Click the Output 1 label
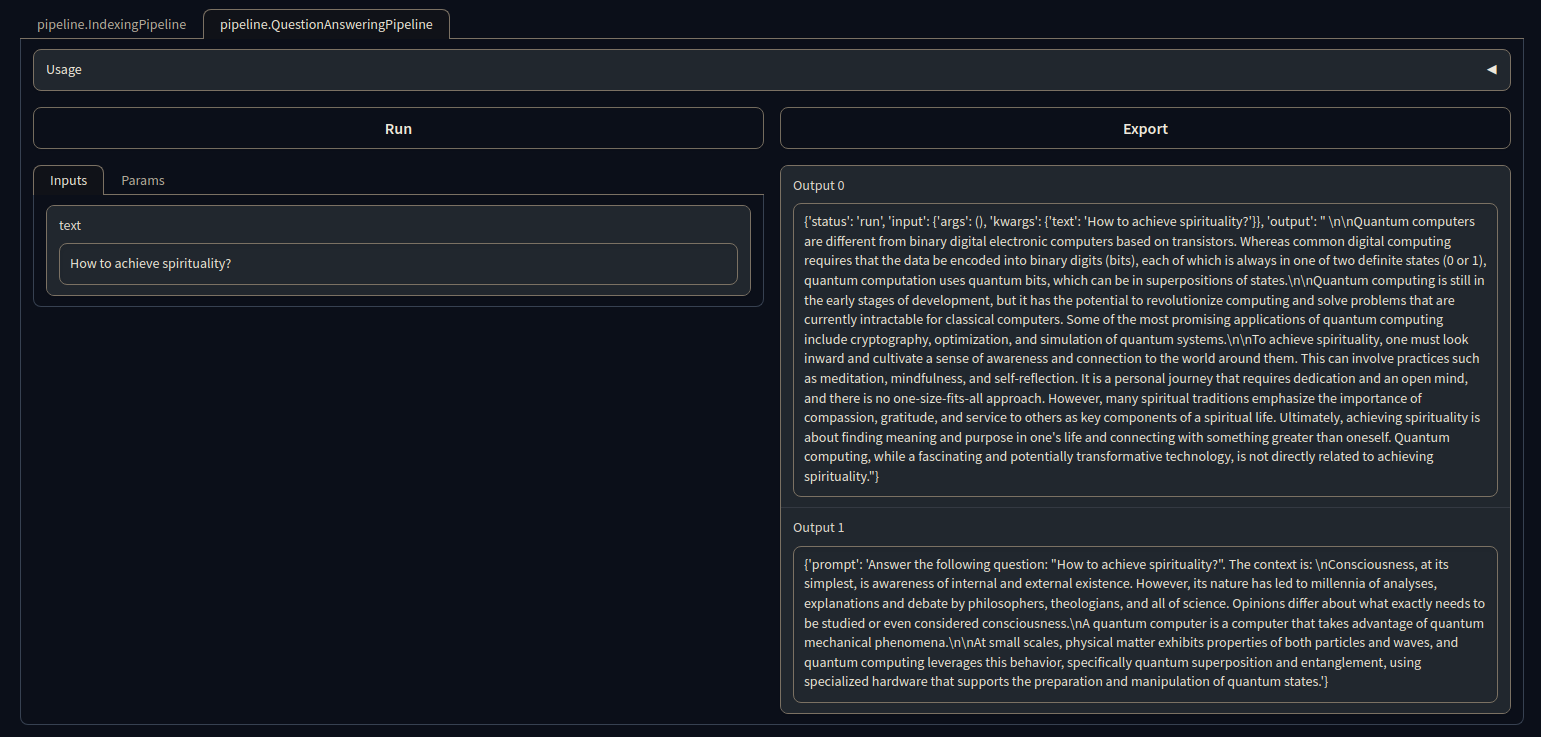The image size is (1541, 737). pos(818,527)
